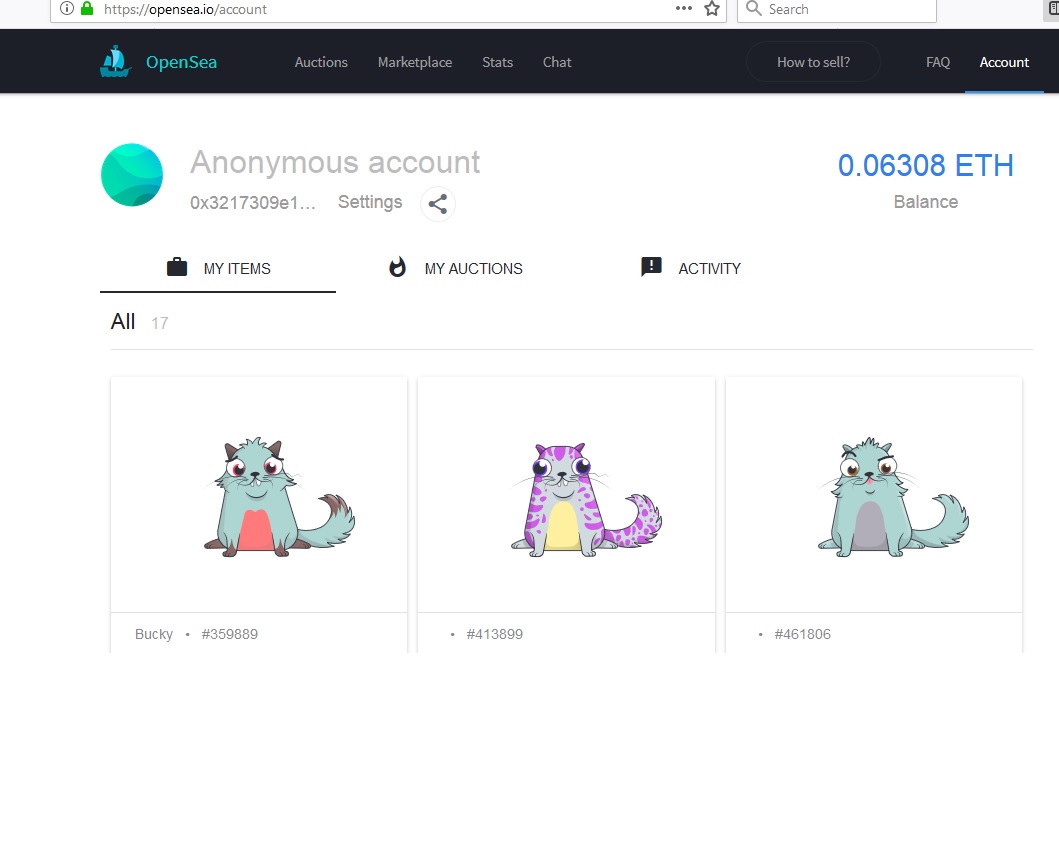Viewport: 1059px width, 848px height.
Task: Click the item count 17
Action: [159, 323]
